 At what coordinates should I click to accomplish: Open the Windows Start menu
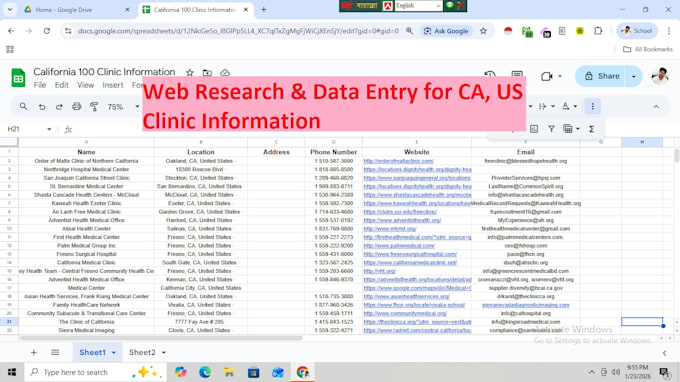coord(12,372)
